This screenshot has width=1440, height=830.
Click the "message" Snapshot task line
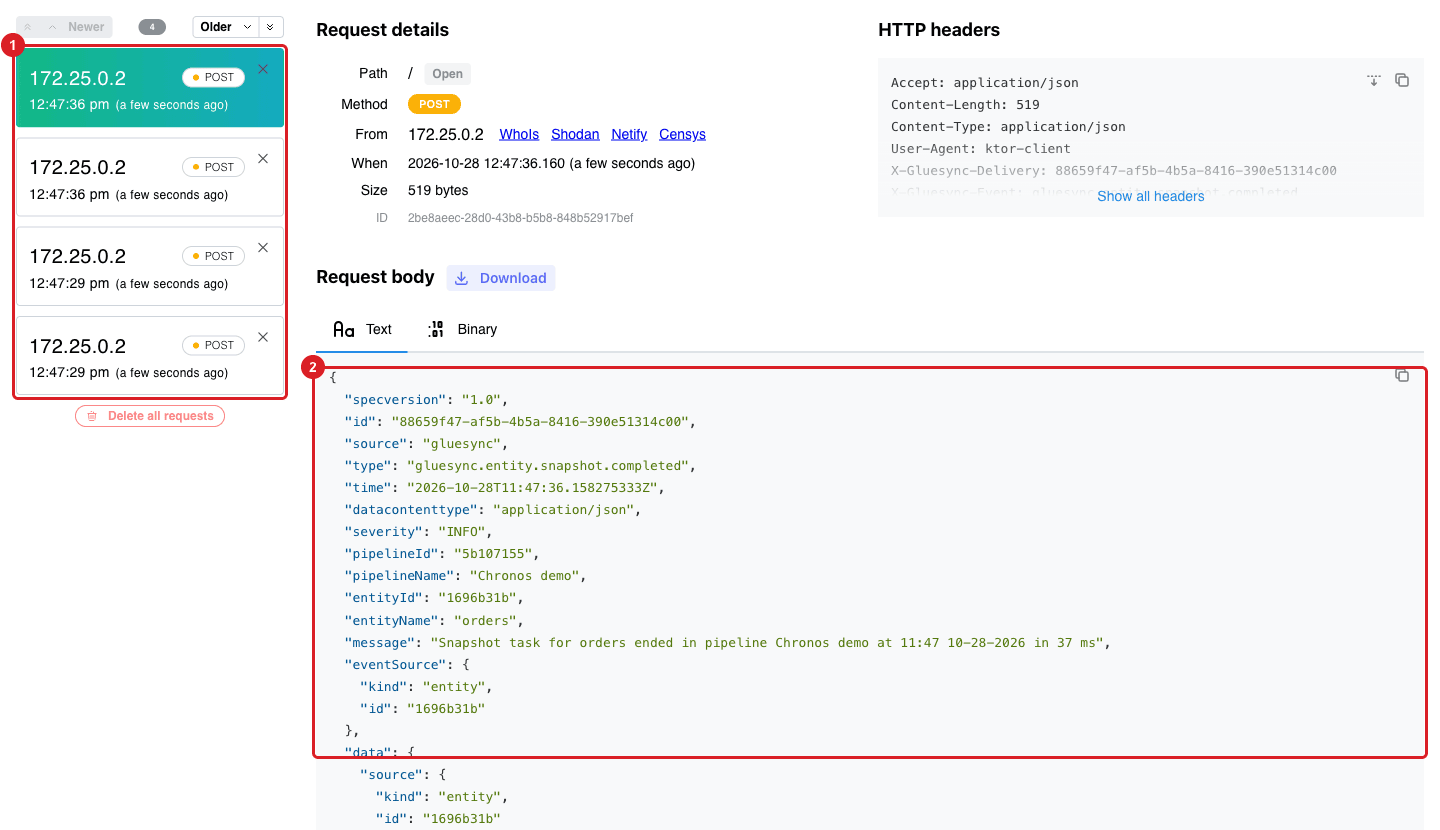728,642
